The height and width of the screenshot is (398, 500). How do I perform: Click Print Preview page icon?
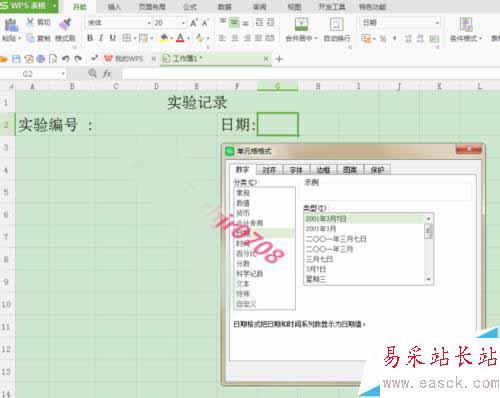[x=53, y=59]
